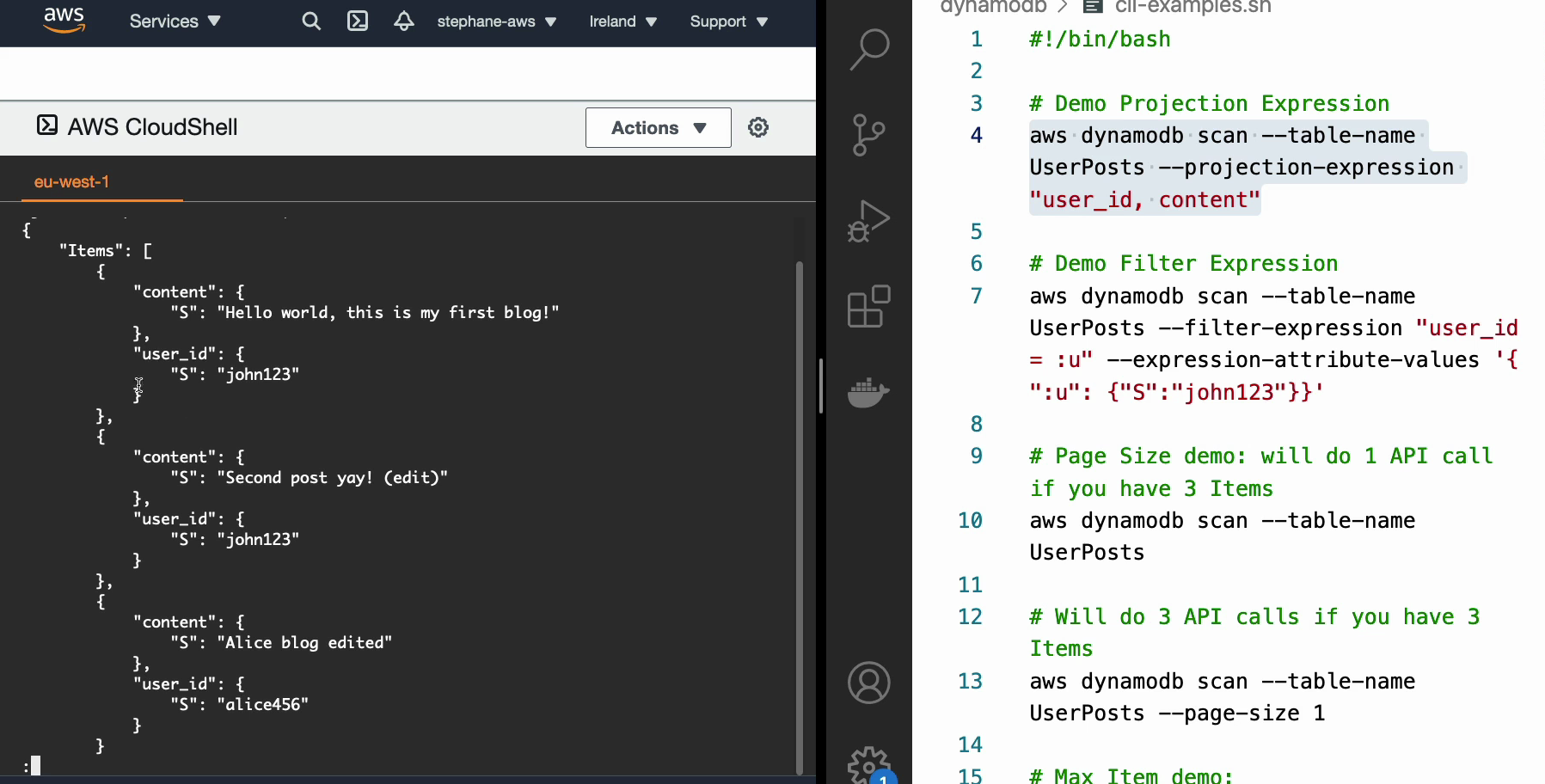The width and height of the screenshot is (1545, 784).
Task: Open the Support dropdown menu
Action: 728,21
